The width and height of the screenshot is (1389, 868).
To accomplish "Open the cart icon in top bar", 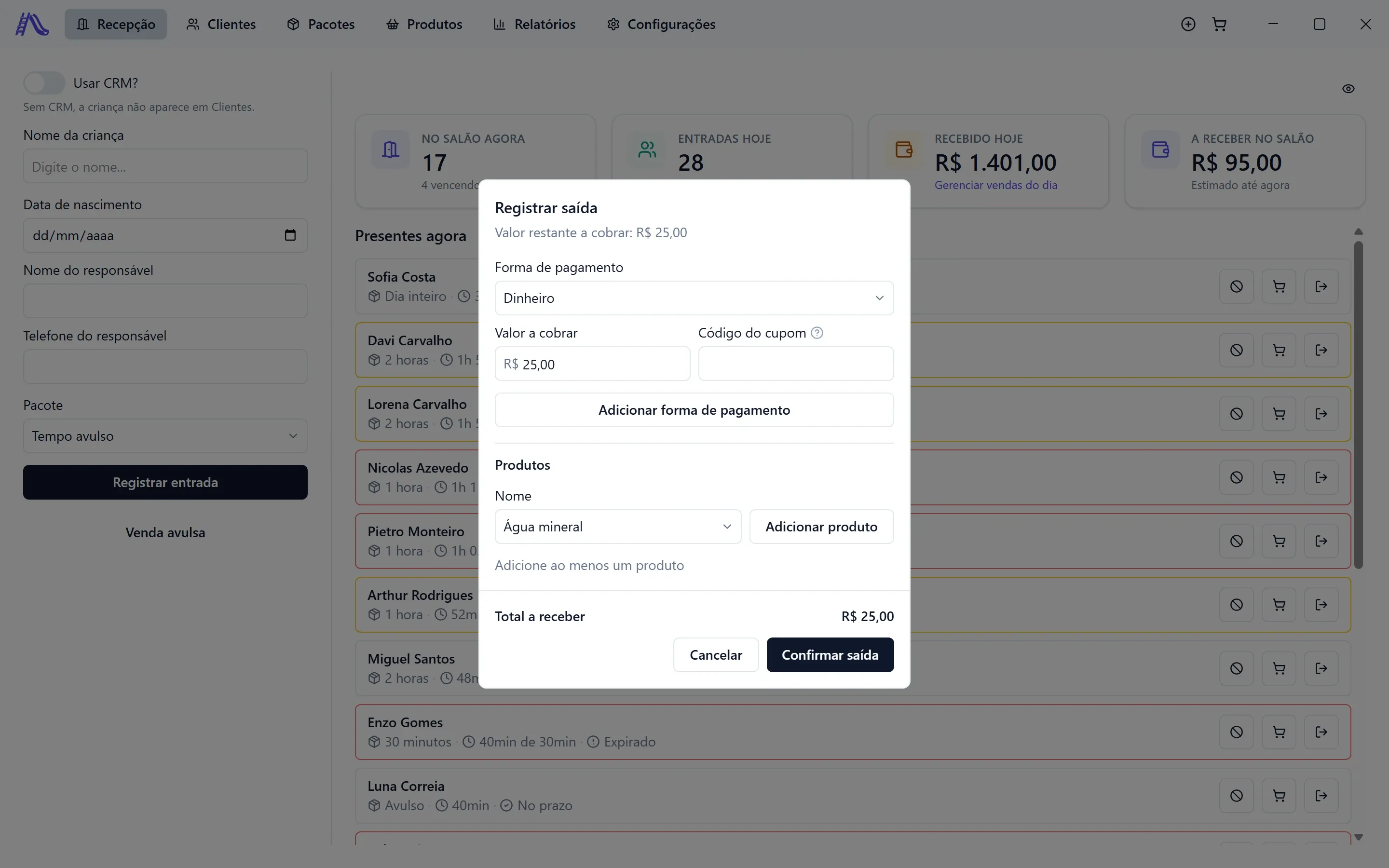I will point(1220,24).
